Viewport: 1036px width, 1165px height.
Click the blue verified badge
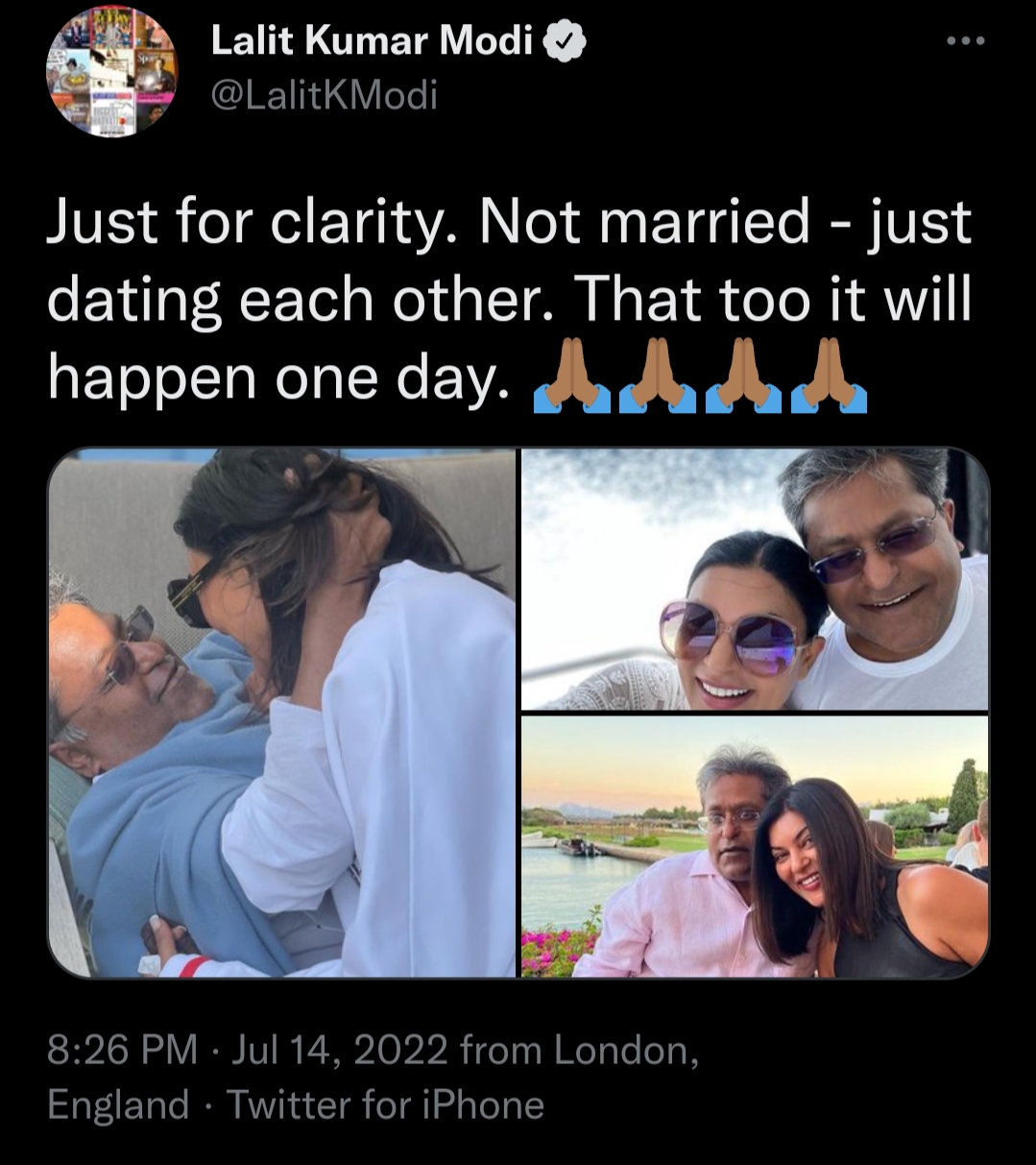pyautogui.click(x=566, y=41)
